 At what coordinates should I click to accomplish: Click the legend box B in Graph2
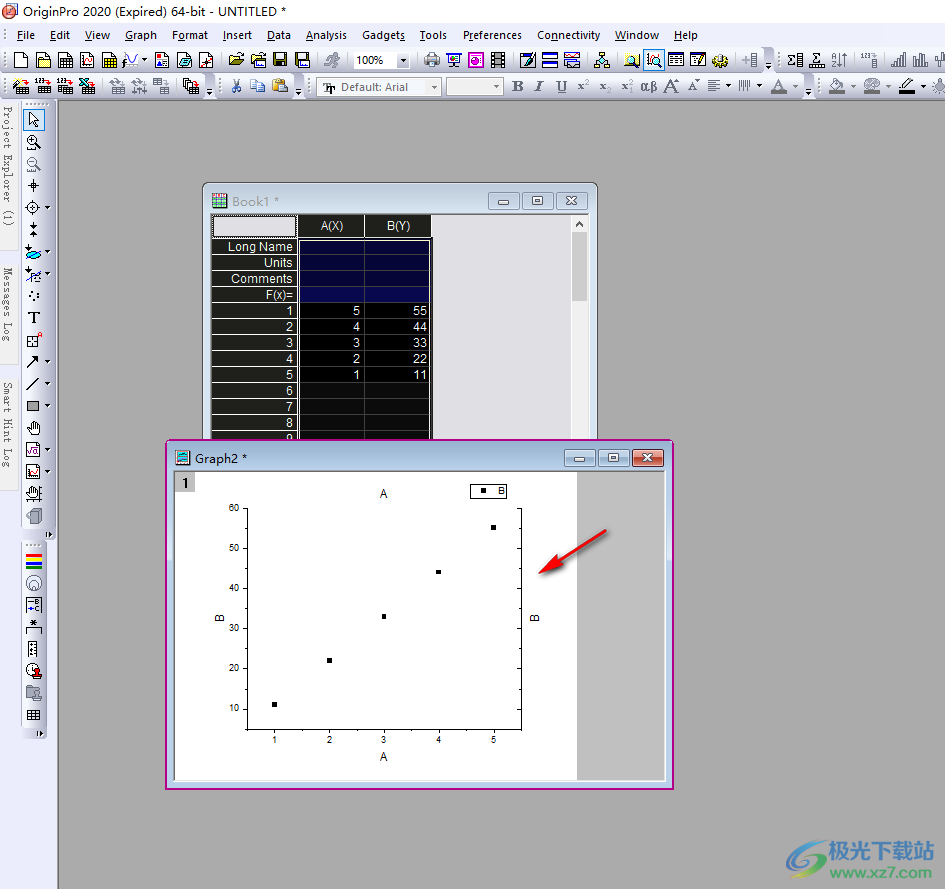pyautogui.click(x=489, y=491)
